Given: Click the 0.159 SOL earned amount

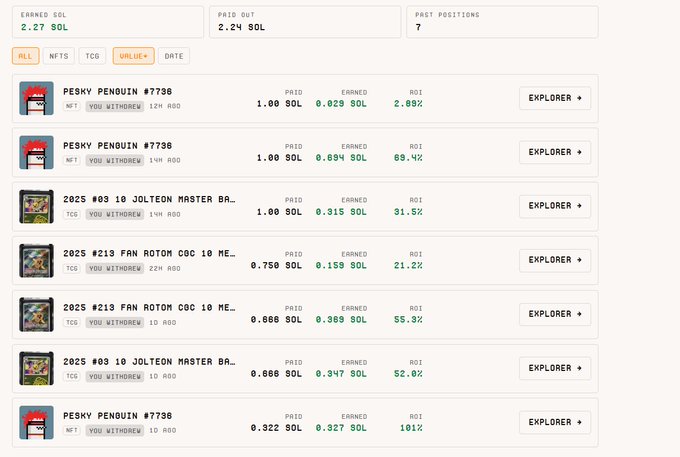Looking at the screenshot, I should tap(341, 266).
